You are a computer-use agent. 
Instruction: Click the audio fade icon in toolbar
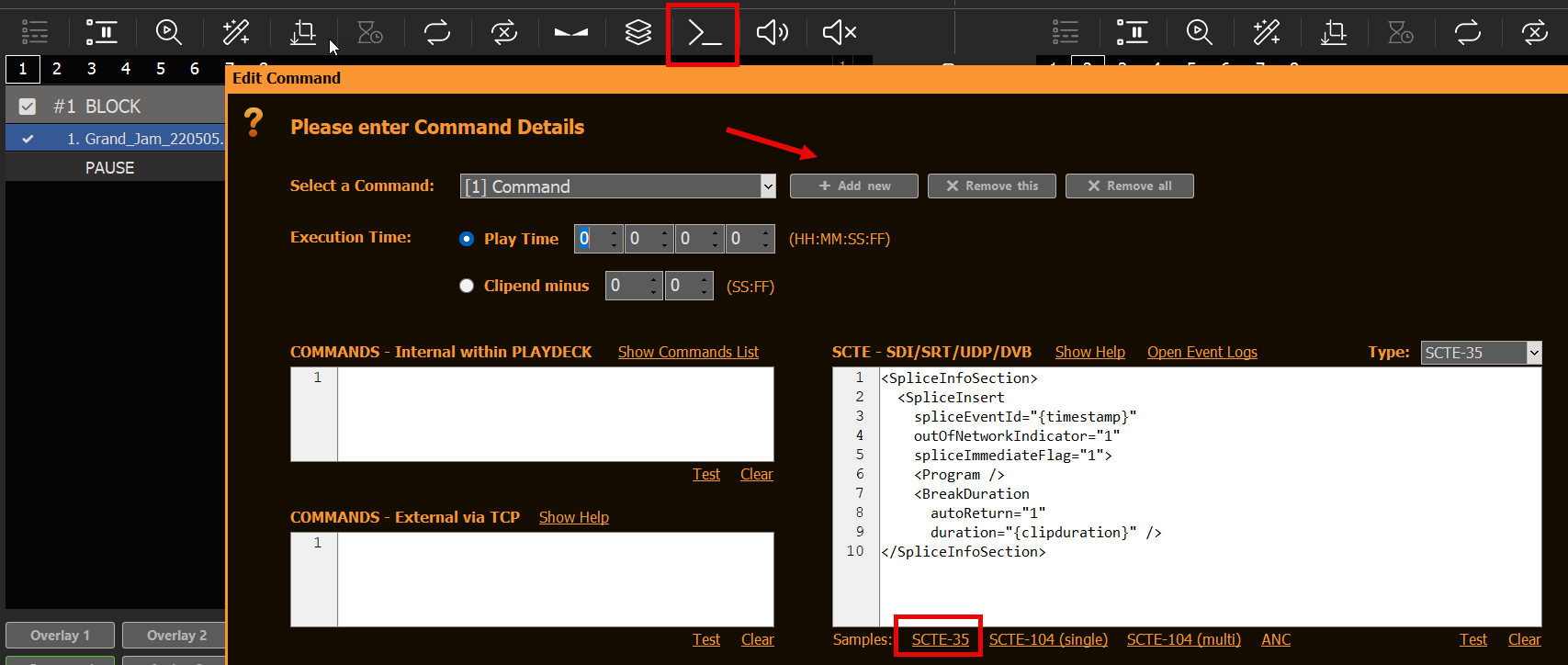point(570,33)
